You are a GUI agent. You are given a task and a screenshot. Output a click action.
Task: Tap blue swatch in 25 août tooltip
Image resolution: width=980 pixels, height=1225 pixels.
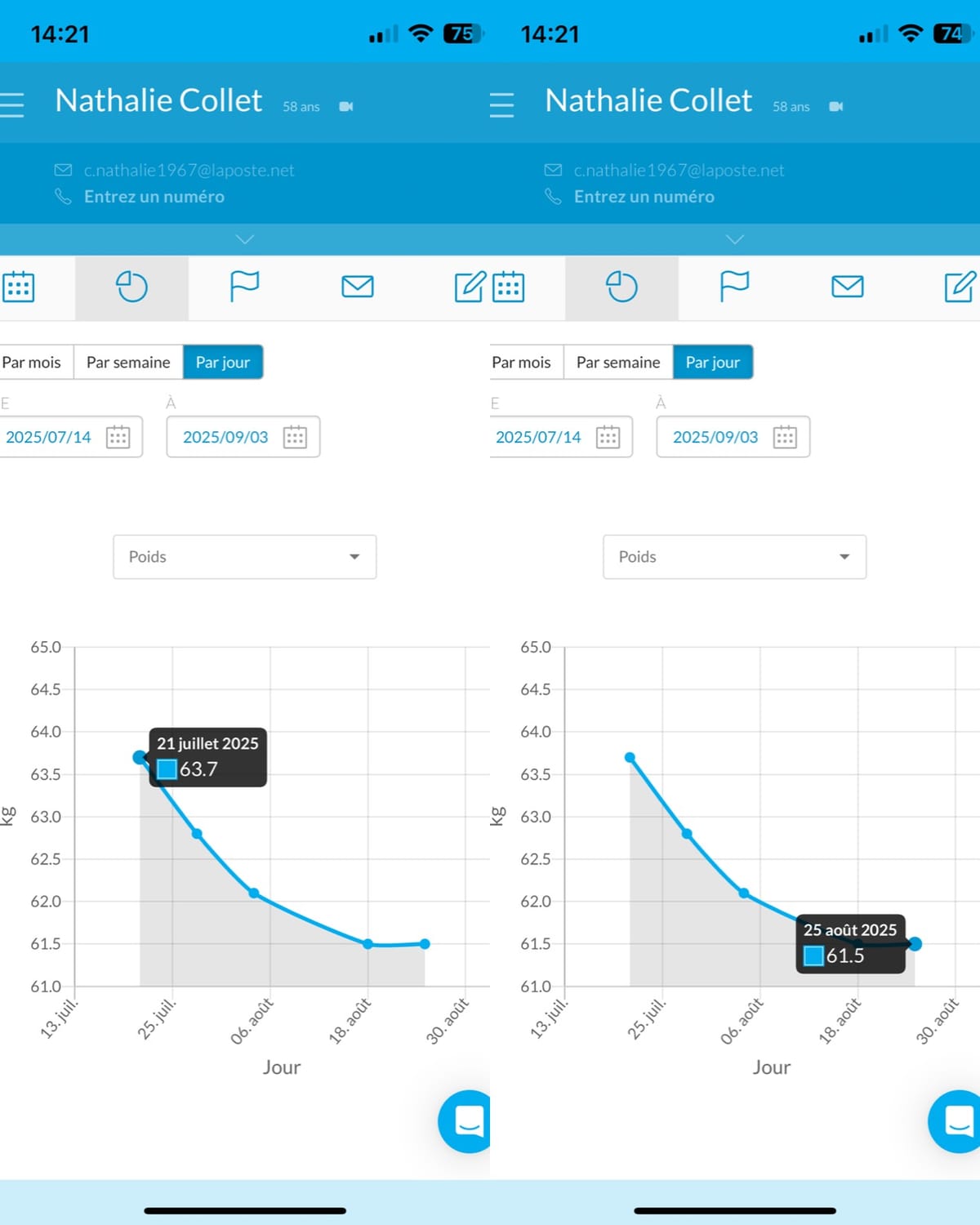[813, 955]
